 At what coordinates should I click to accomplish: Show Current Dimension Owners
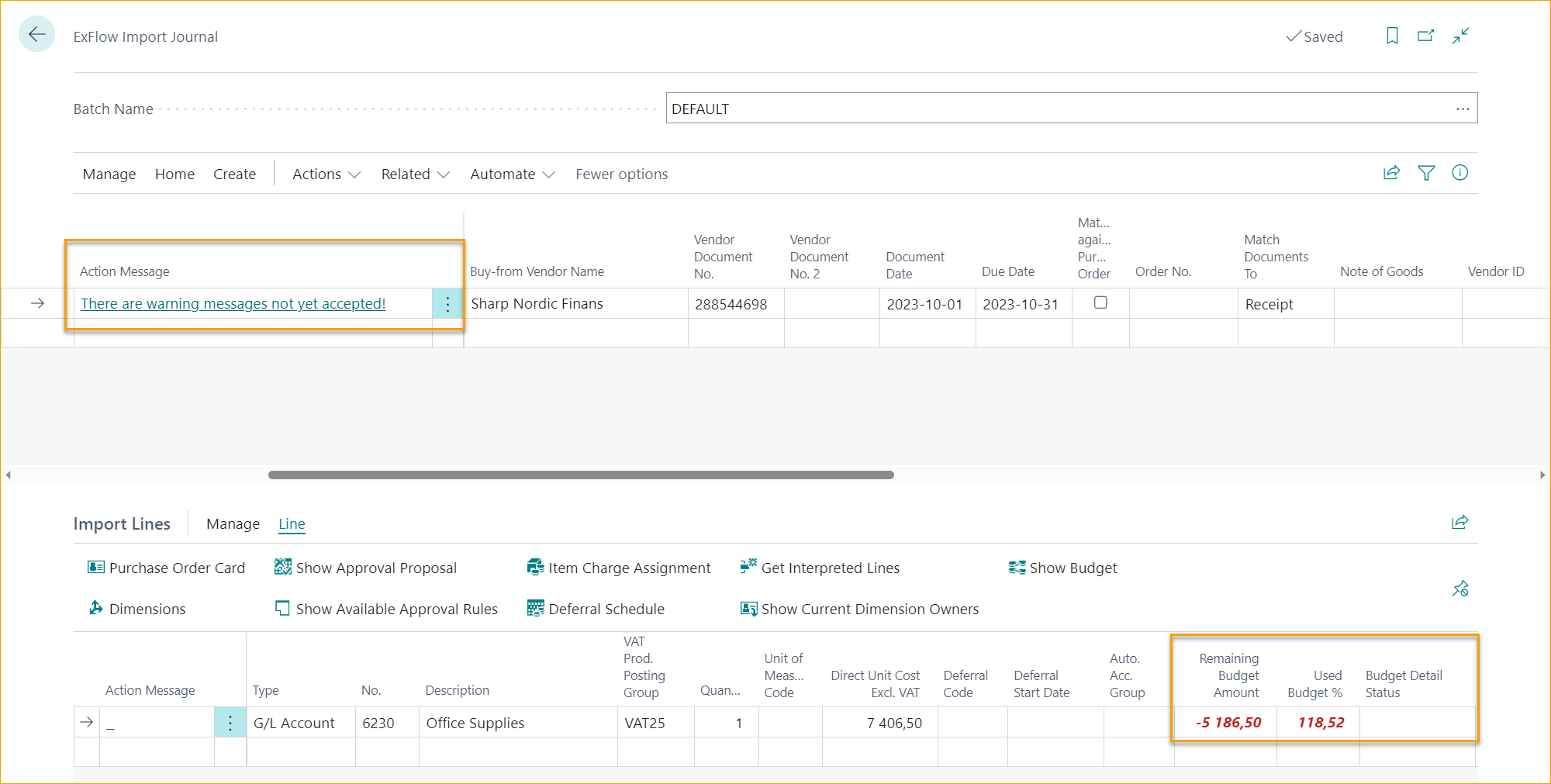(869, 609)
